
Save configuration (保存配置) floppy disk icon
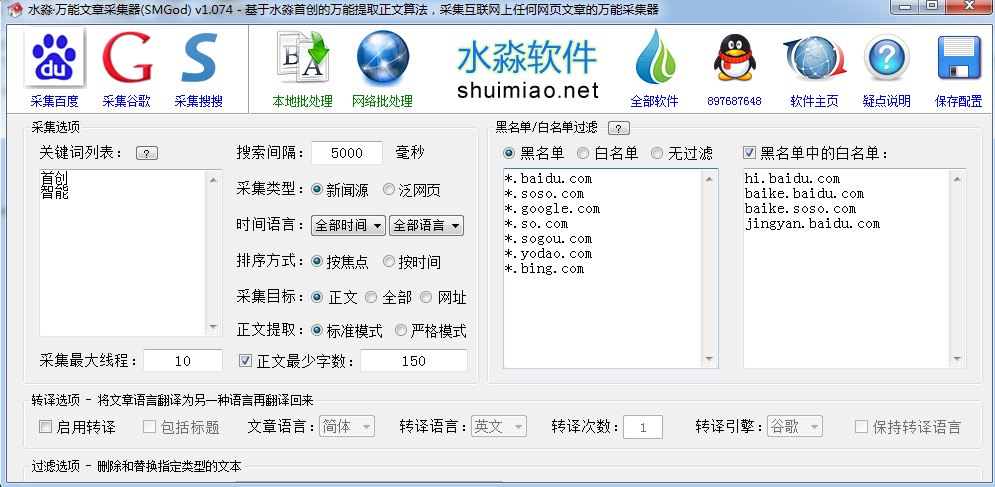click(959, 69)
